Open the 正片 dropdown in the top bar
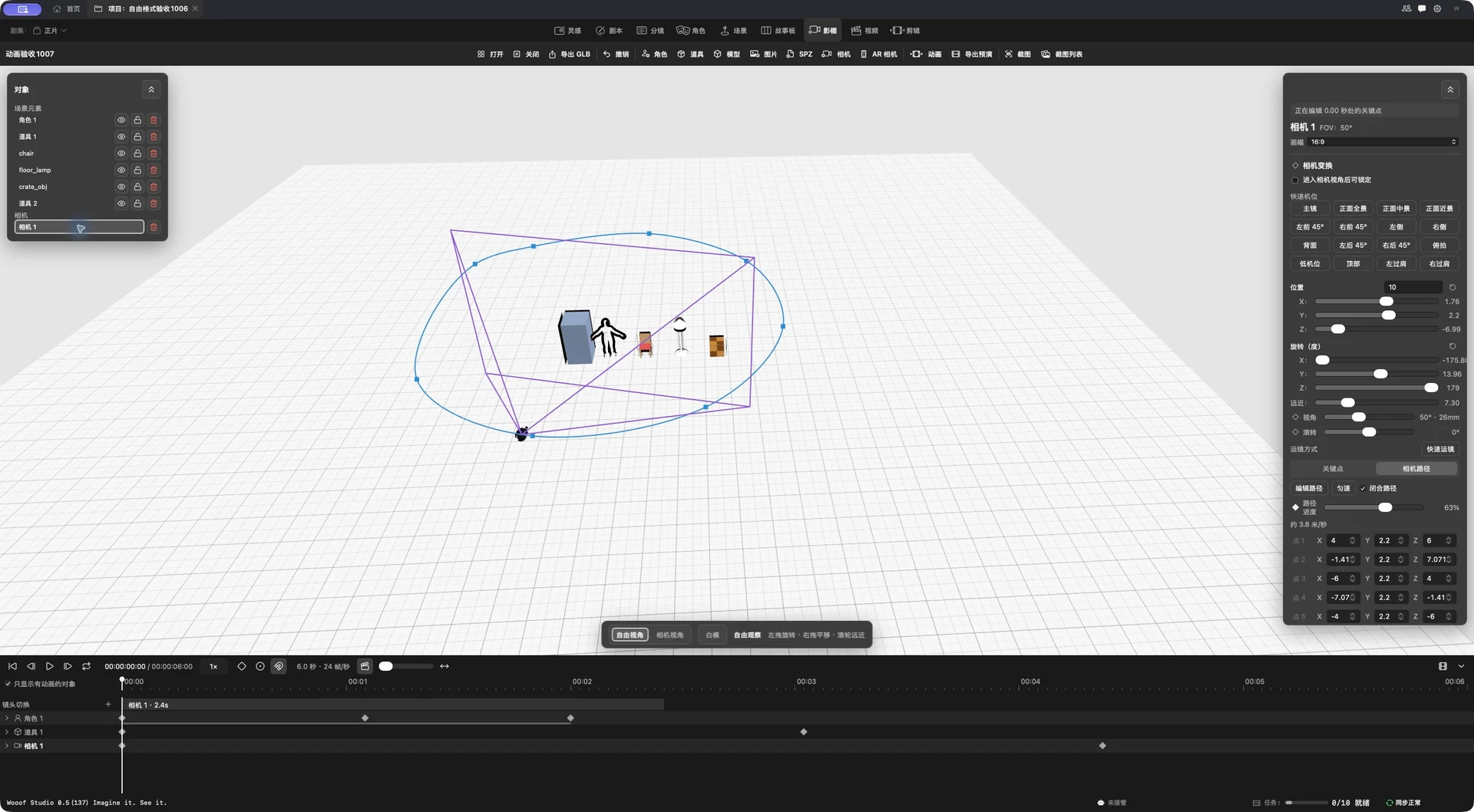 click(x=50, y=31)
